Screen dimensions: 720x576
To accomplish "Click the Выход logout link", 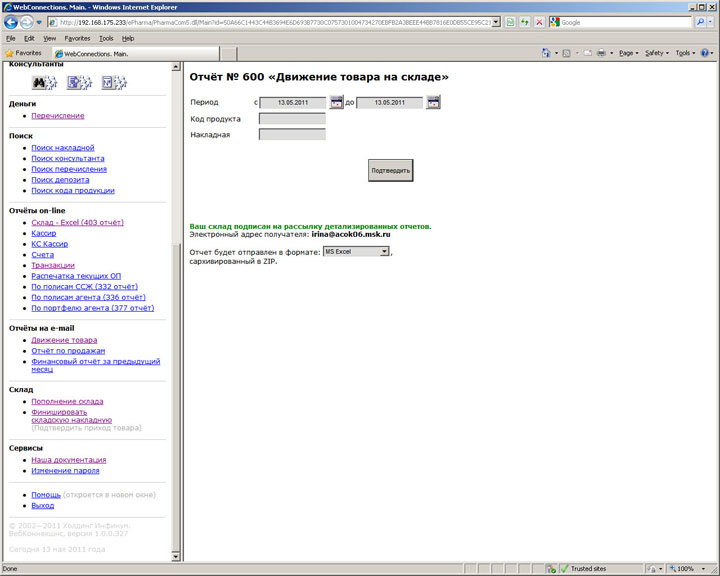I will pos(43,505).
